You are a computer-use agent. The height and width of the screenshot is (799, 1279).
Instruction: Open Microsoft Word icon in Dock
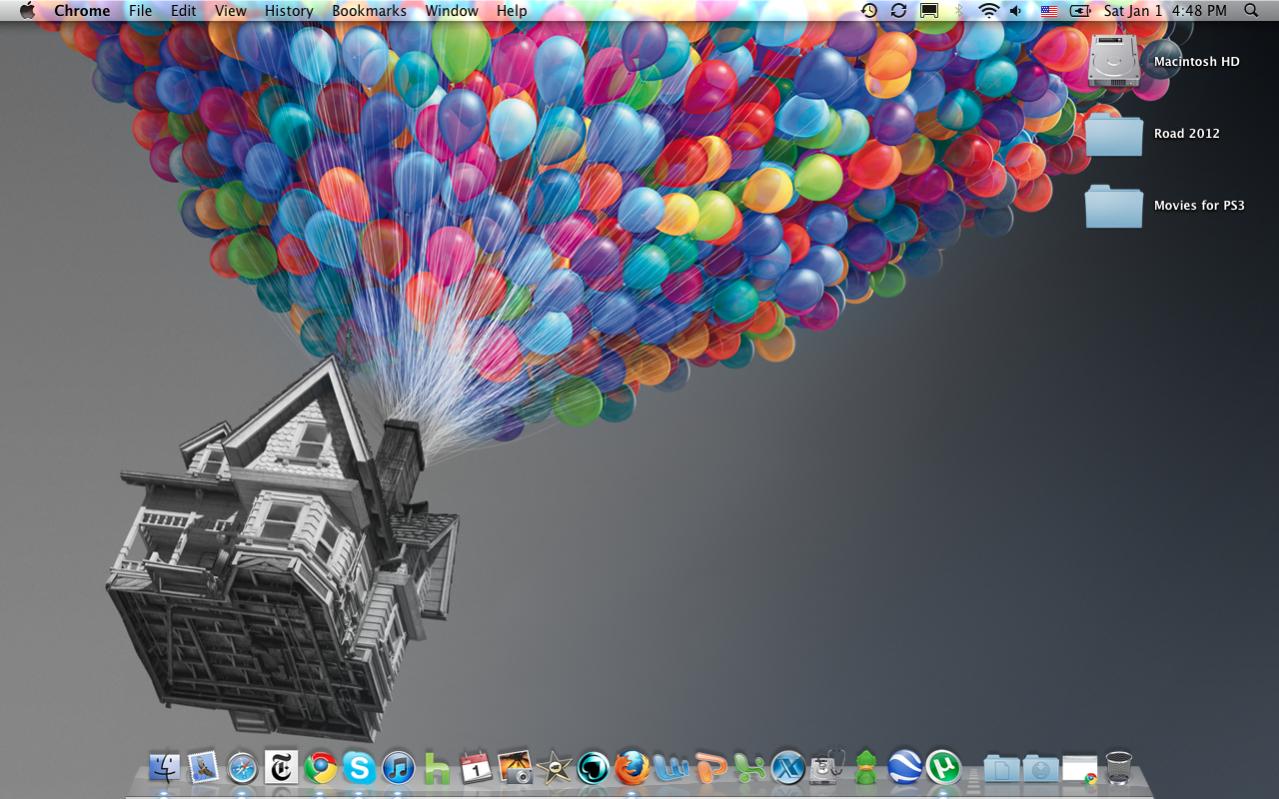click(x=671, y=768)
